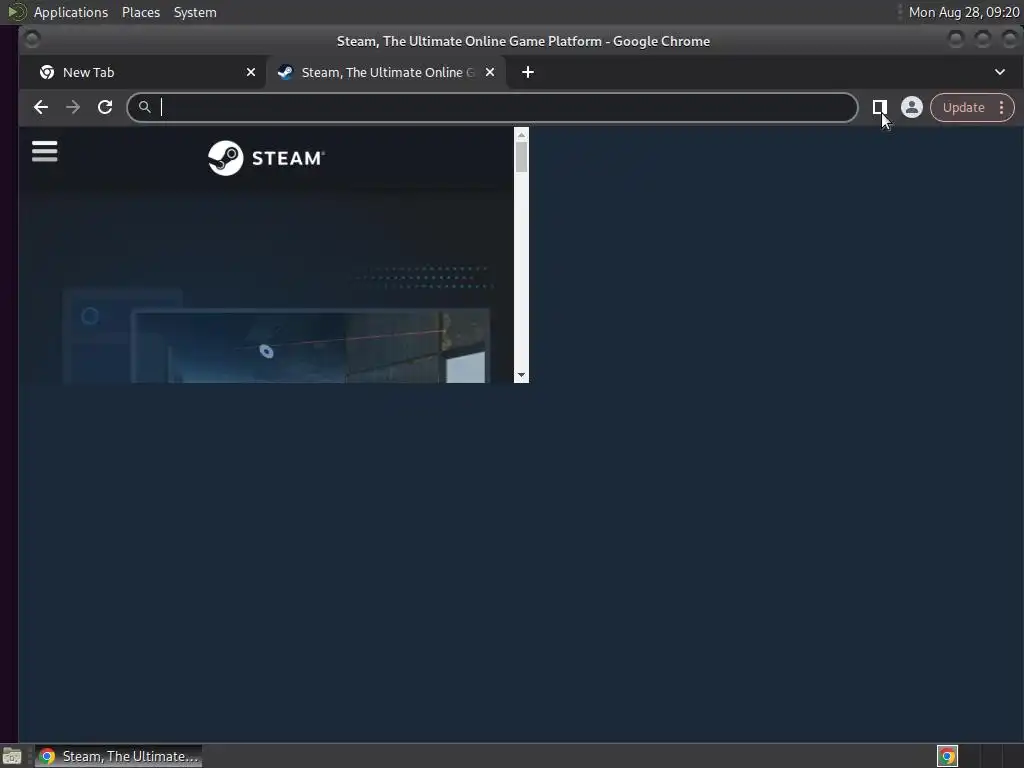Click the page scrollbar up arrow
The height and width of the screenshot is (768, 1024).
[x=521, y=135]
